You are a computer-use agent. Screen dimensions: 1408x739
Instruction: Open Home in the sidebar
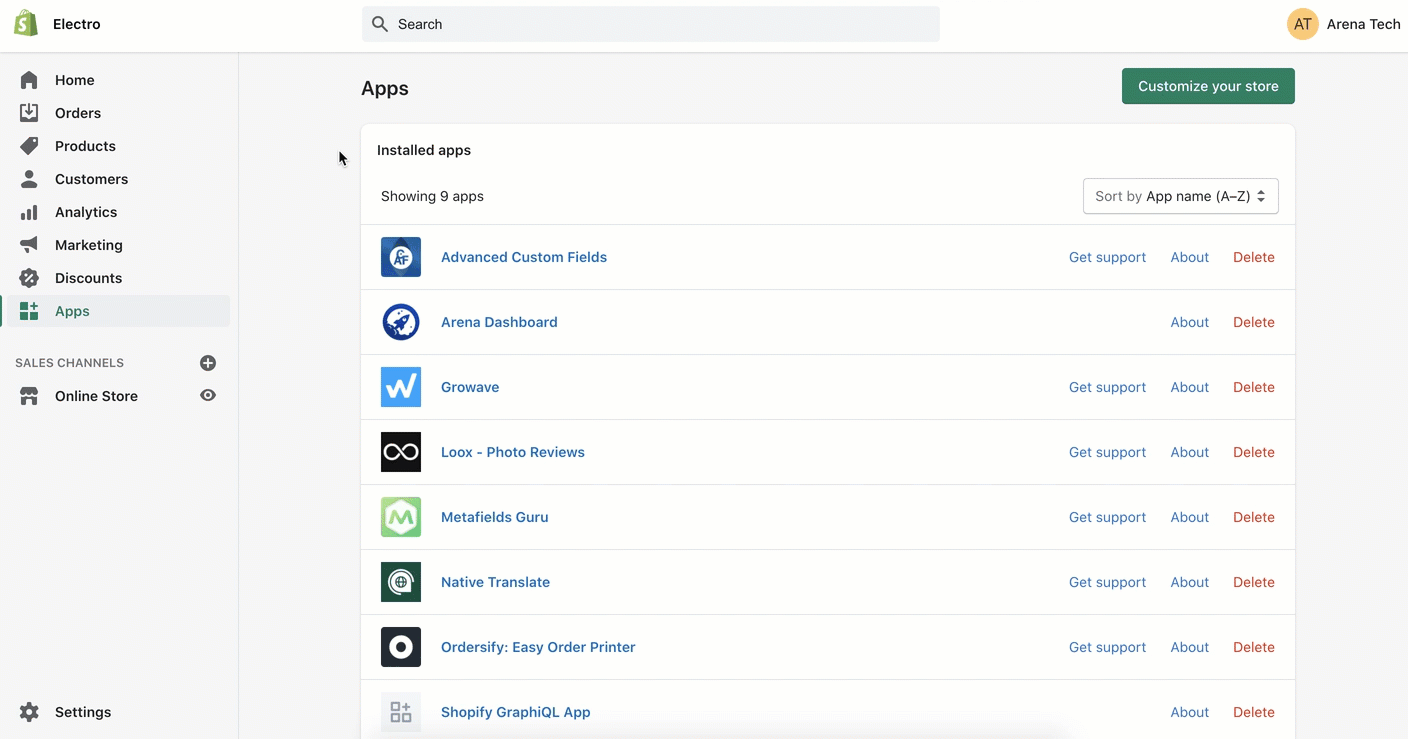[x=75, y=80]
